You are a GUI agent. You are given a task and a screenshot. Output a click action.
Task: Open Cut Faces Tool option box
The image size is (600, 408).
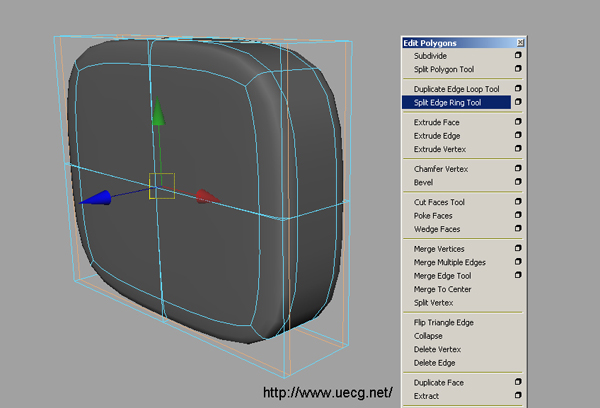coord(518,202)
